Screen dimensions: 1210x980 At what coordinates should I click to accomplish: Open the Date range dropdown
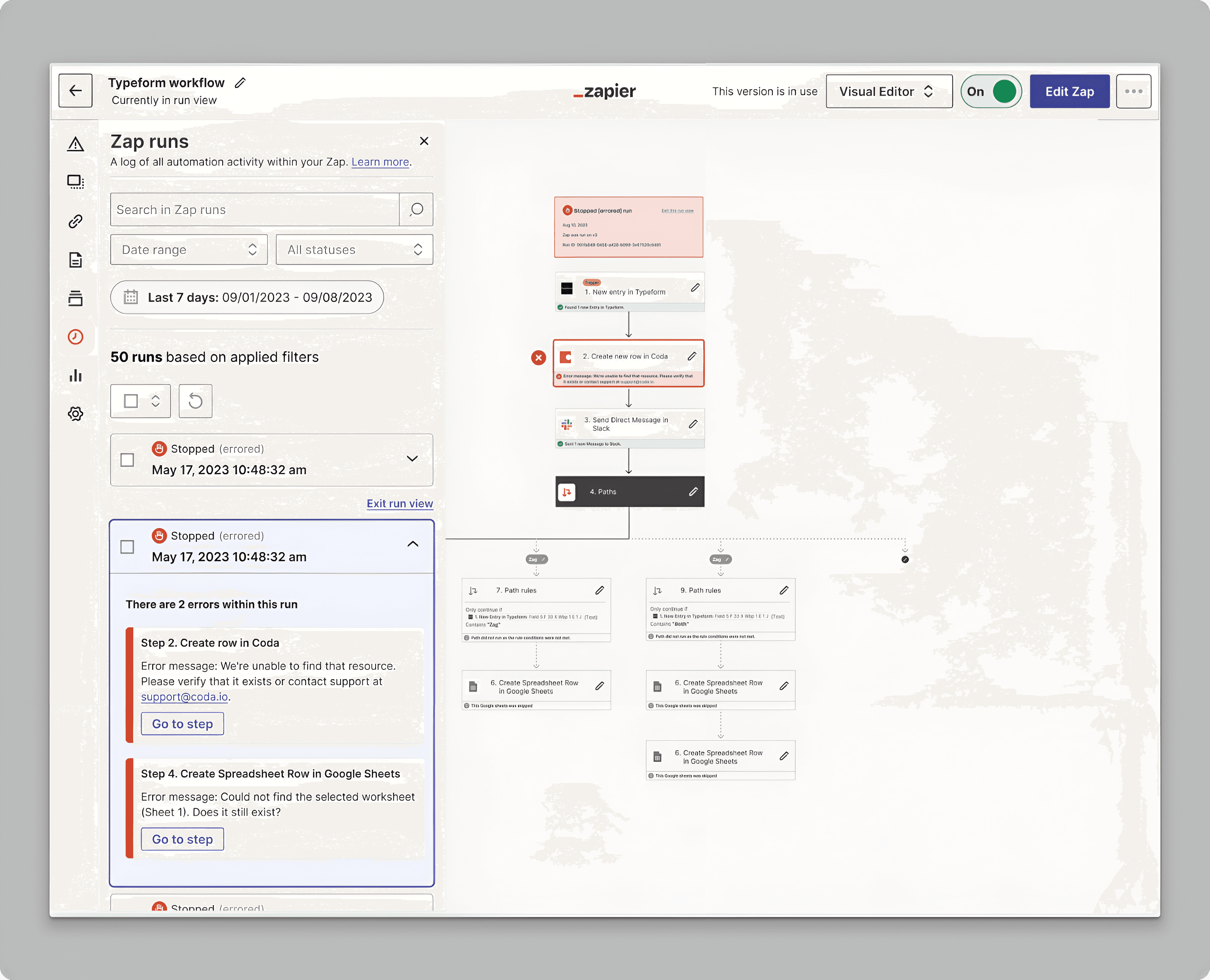188,250
